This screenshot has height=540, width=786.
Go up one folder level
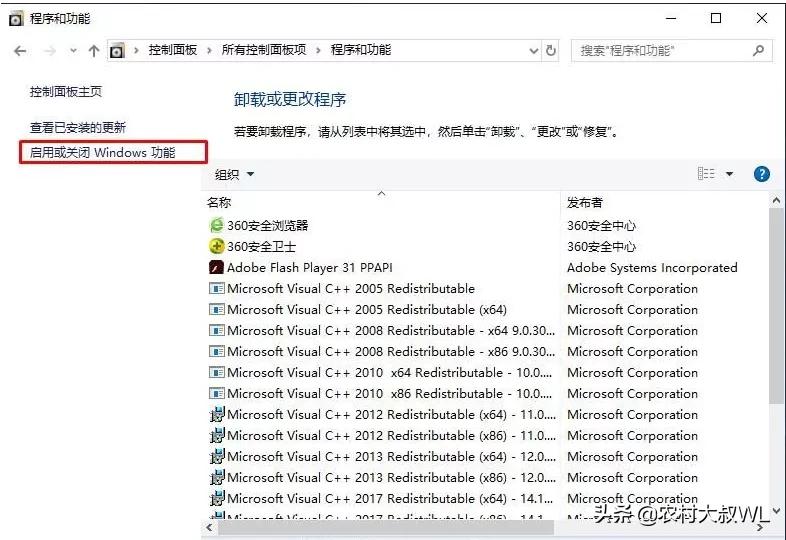click(x=94, y=51)
